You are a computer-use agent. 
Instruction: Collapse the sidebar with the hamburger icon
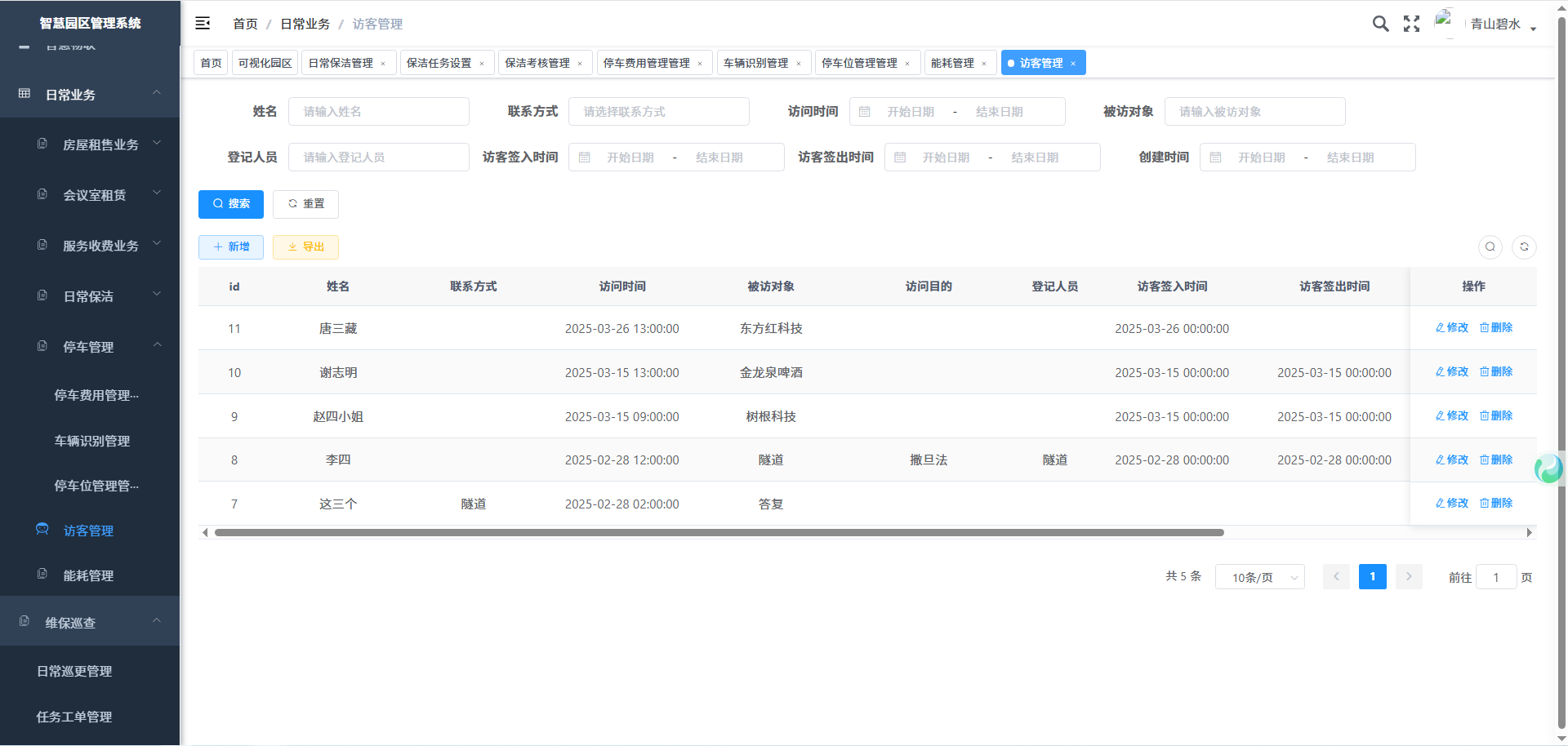click(203, 24)
